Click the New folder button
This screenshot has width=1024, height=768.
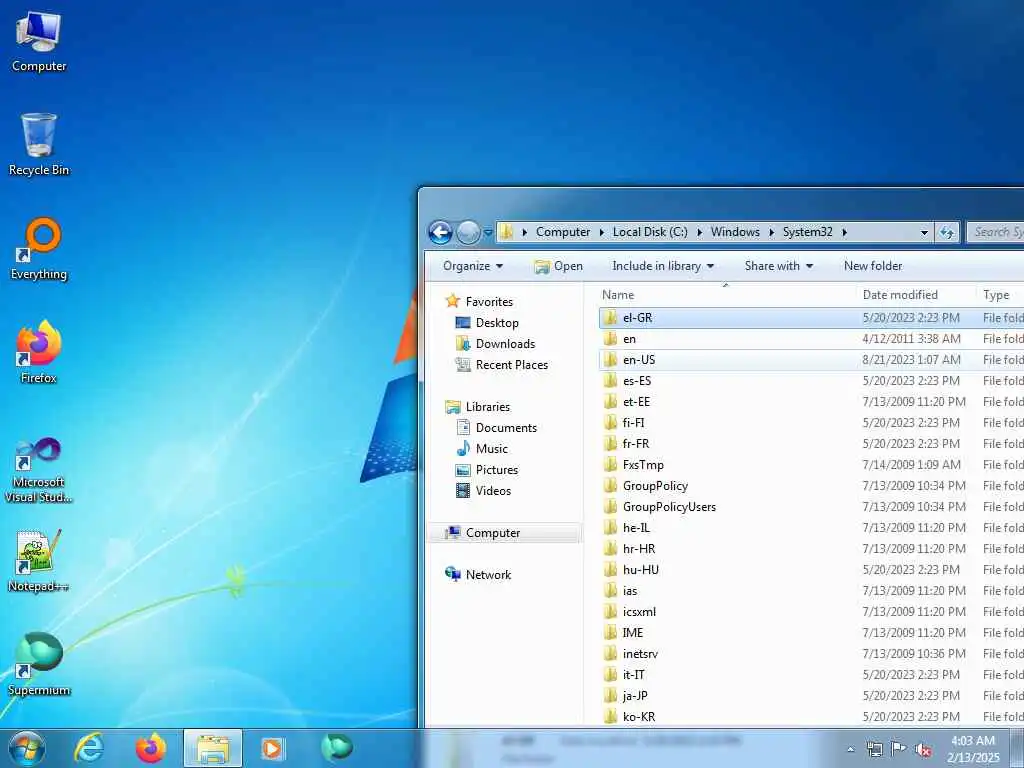872,266
